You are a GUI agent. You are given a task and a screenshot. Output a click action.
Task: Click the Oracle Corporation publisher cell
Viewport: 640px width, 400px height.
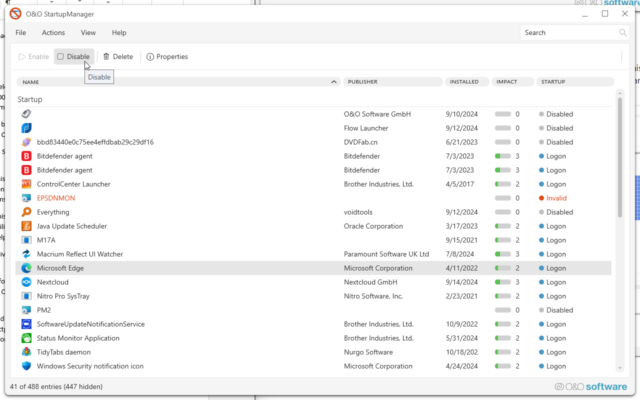point(373,226)
